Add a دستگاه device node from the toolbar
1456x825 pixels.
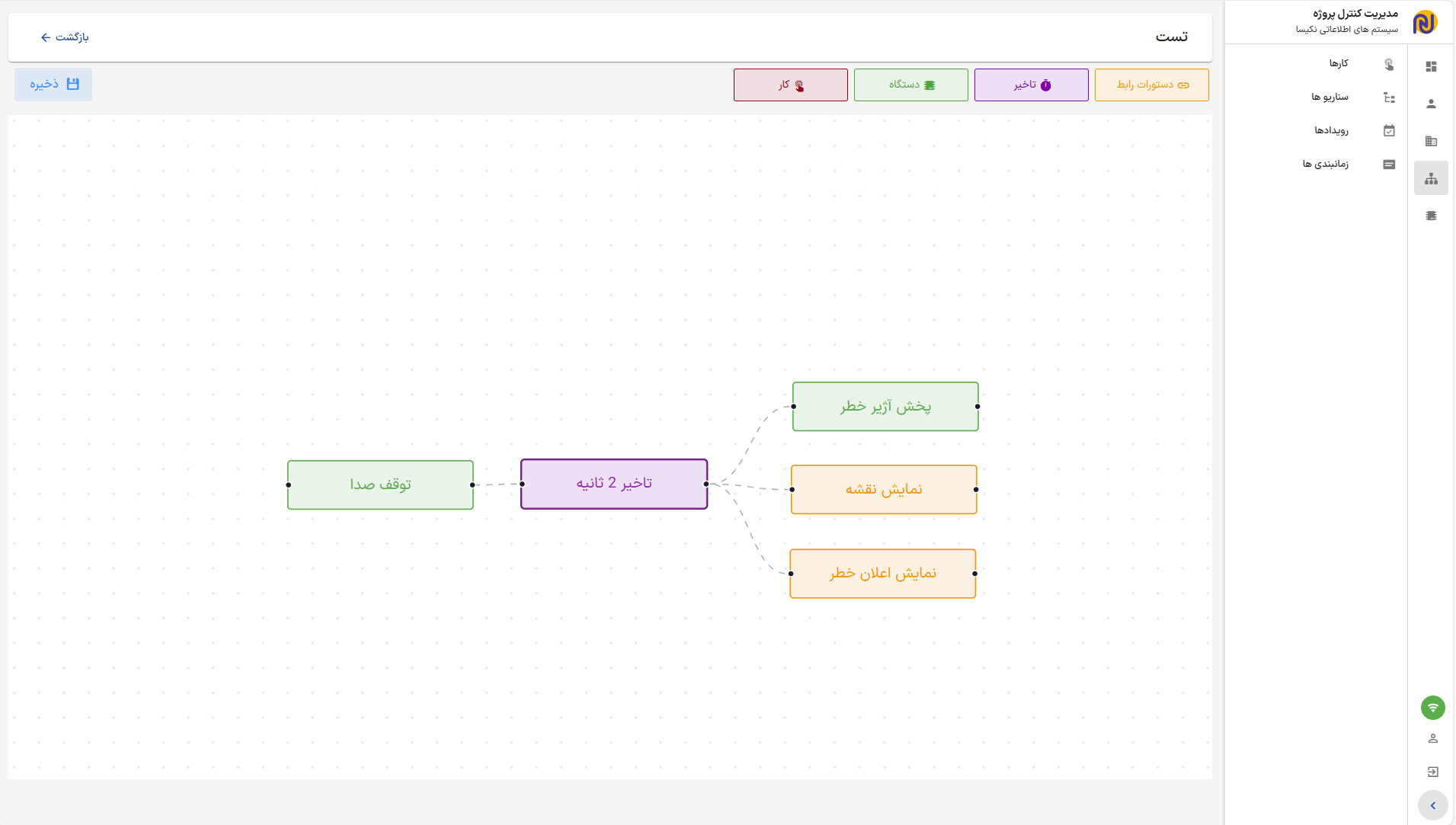(x=910, y=85)
